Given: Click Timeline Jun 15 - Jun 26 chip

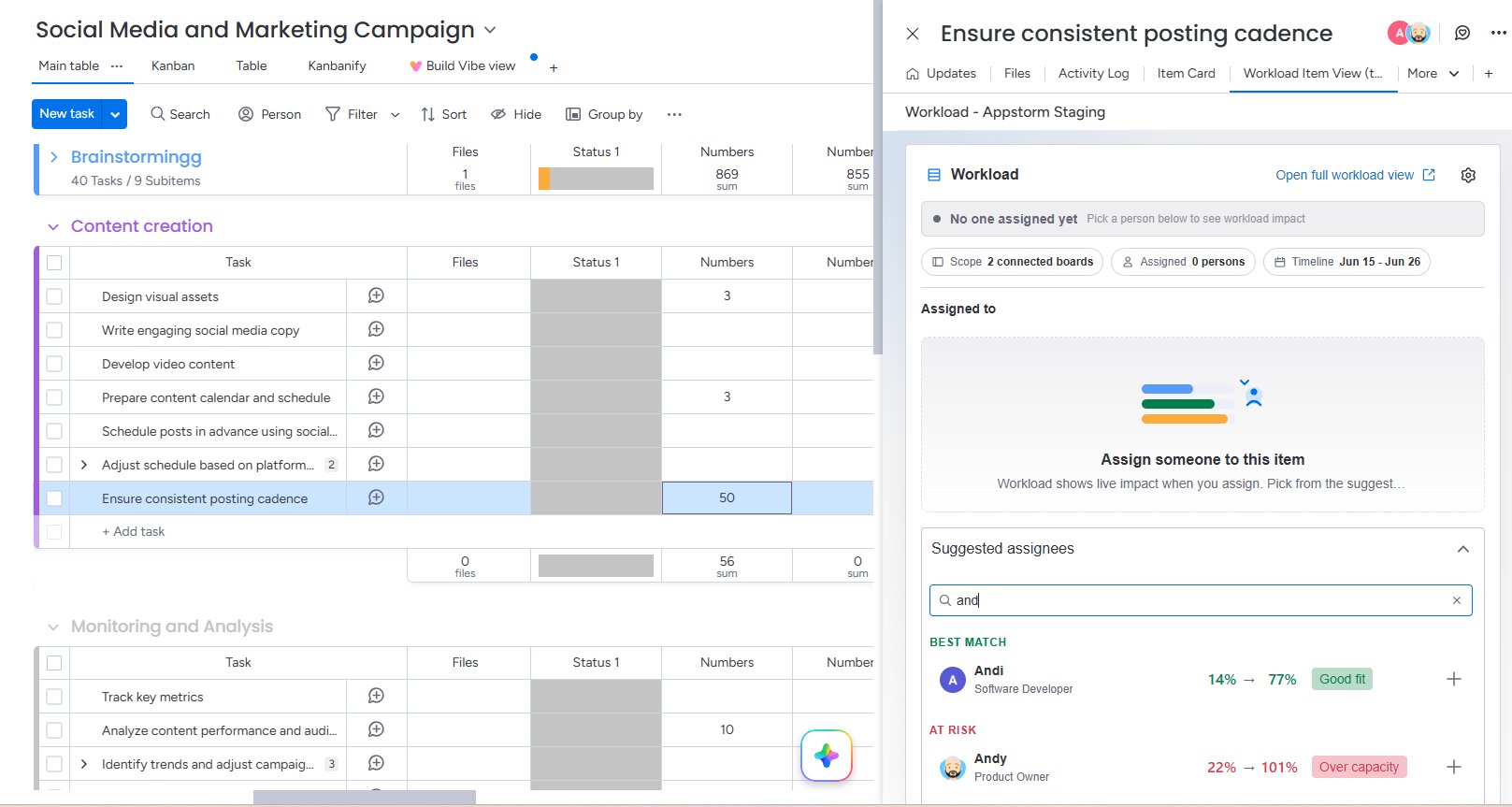Looking at the screenshot, I should (x=1346, y=262).
